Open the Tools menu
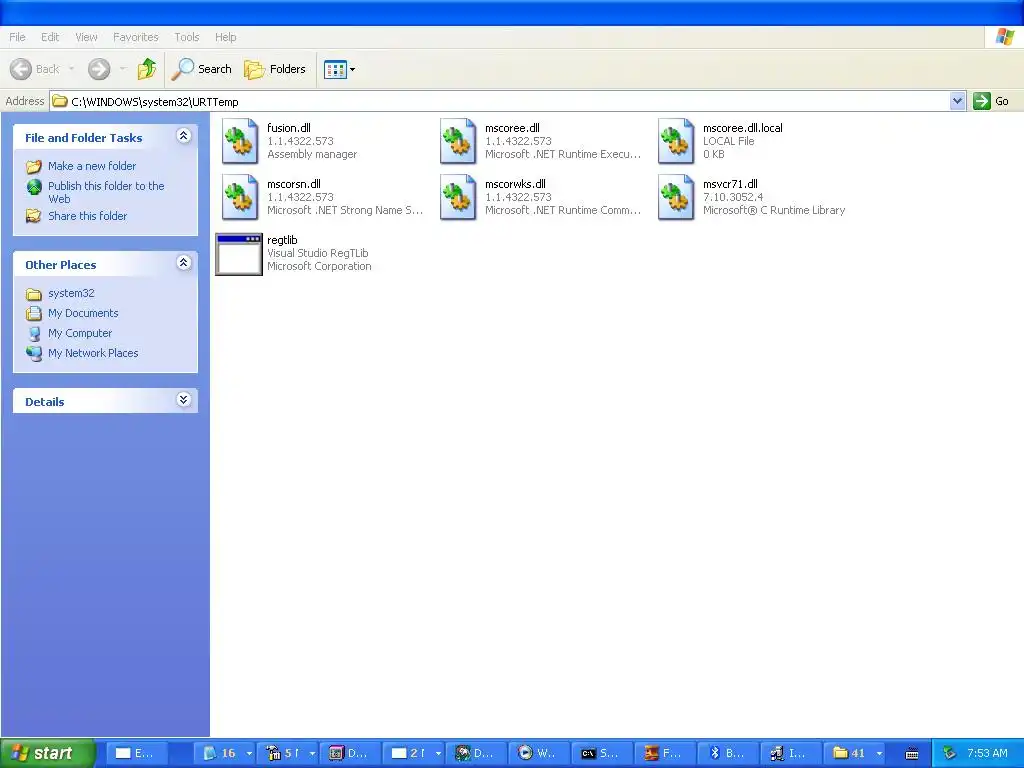The width and height of the screenshot is (1024, 768). tap(187, 37)
